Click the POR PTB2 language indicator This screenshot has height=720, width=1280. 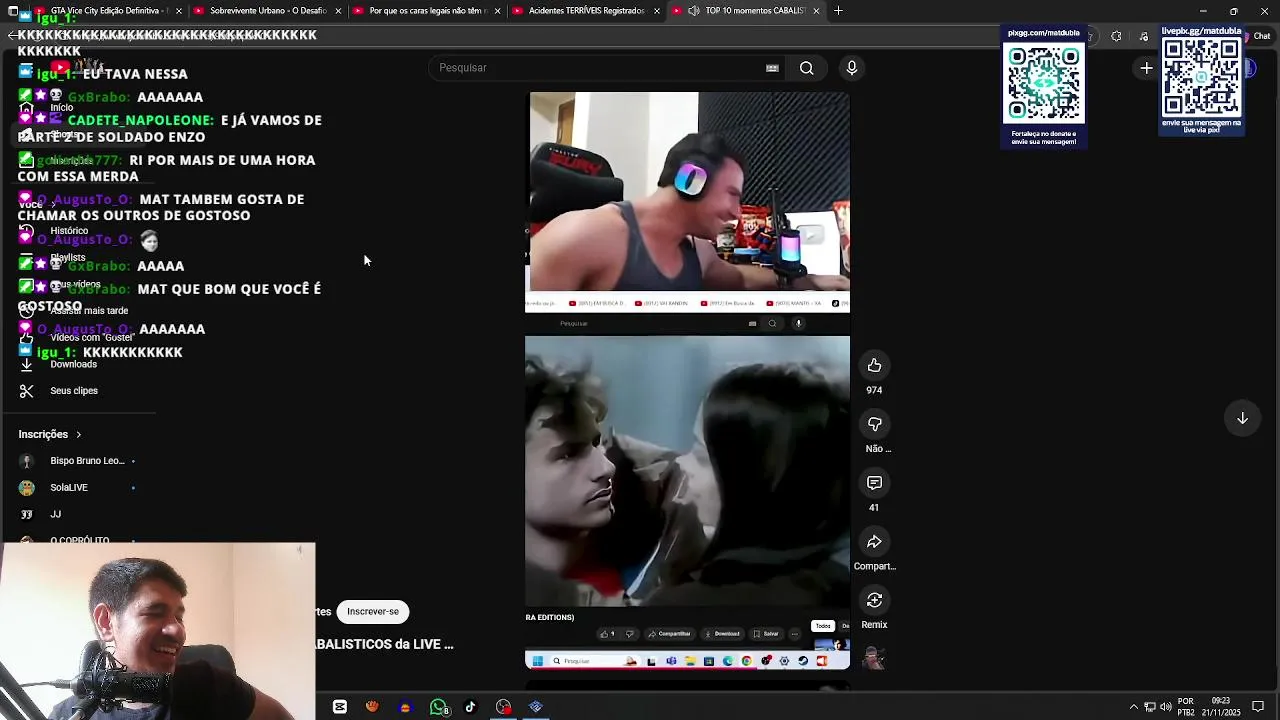[x=1185, y=707]
